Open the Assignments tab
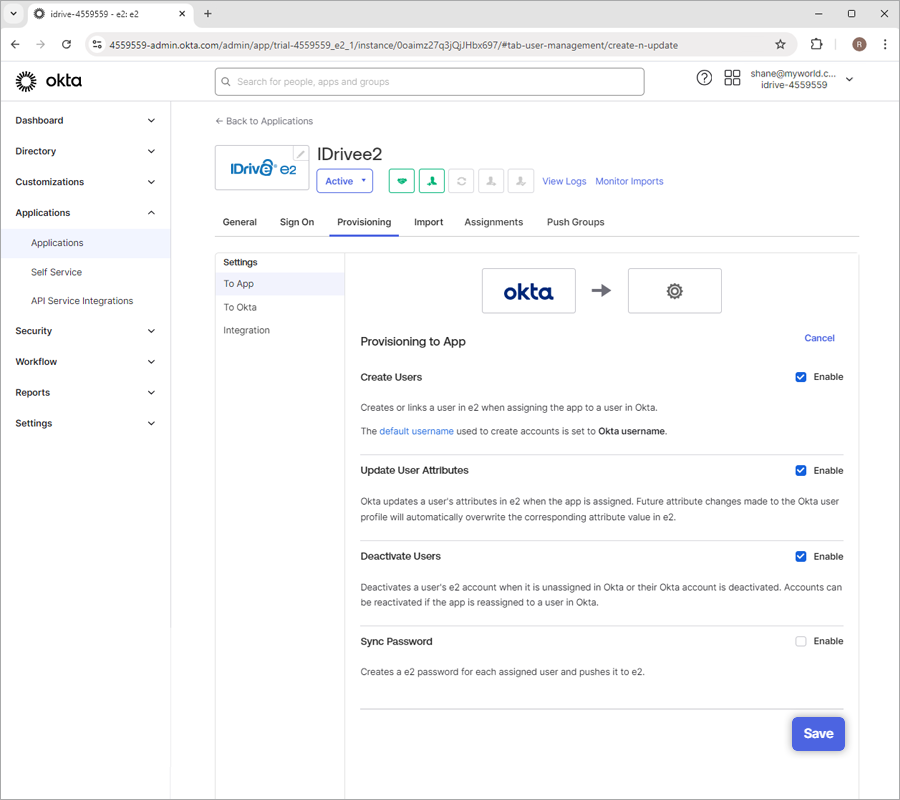 pos(494,222)
